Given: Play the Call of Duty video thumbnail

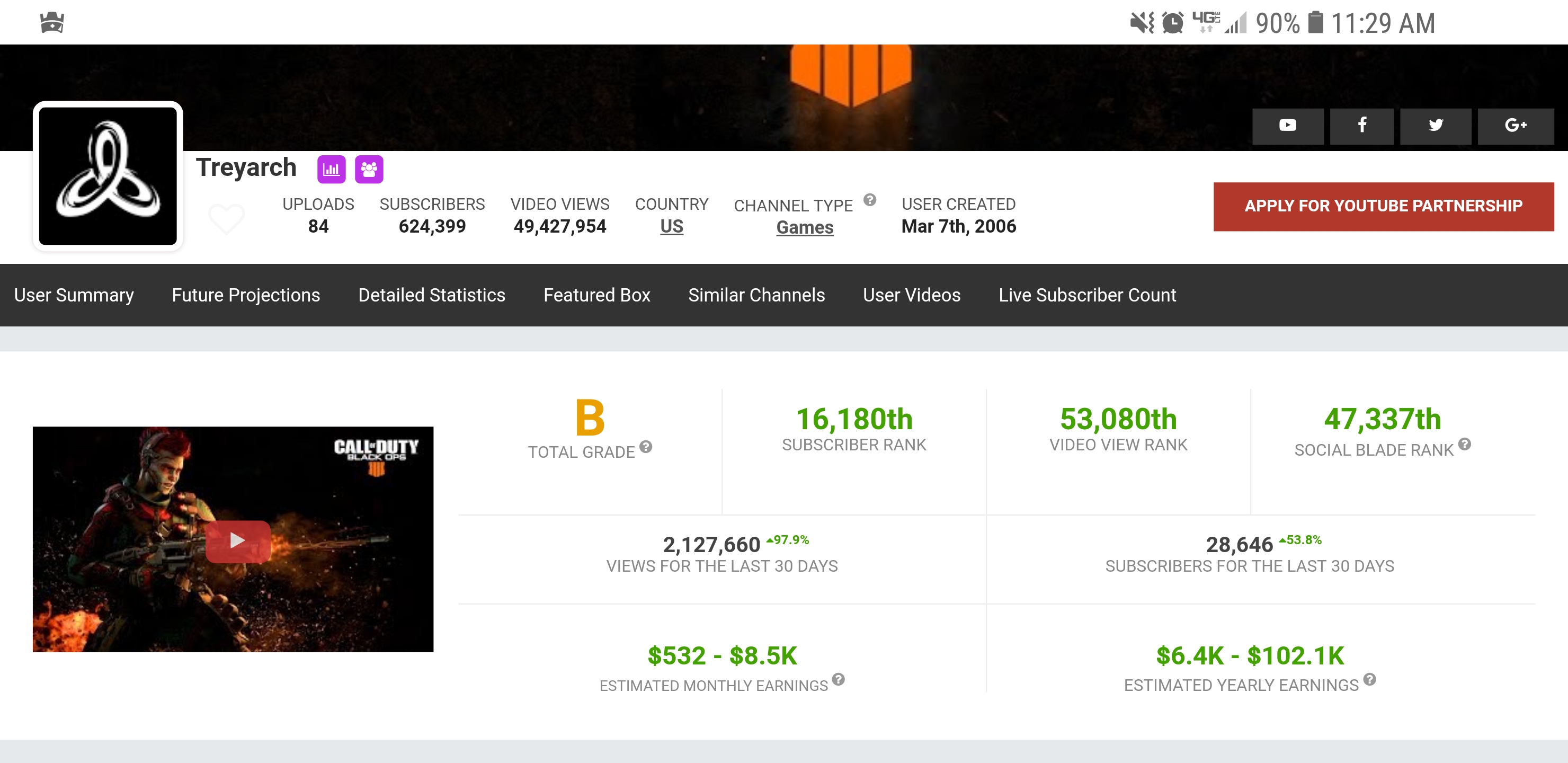Looking at the screenshot, I should 238,541.
